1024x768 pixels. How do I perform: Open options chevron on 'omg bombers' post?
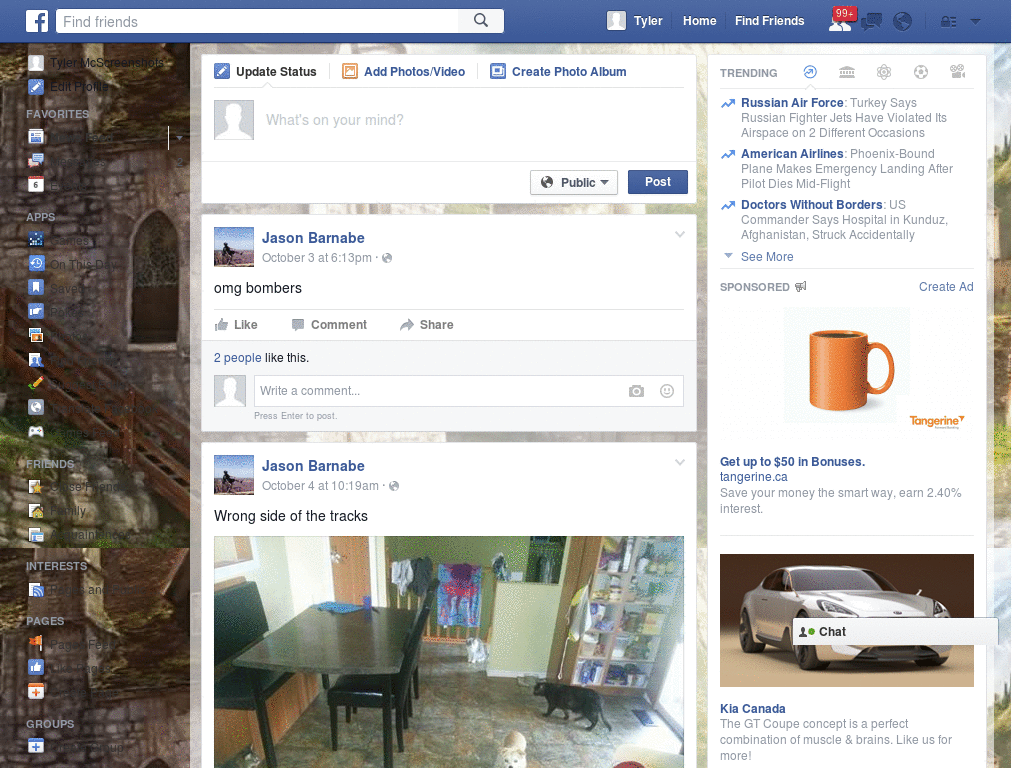pyautogui.click(x=679, y=234)
